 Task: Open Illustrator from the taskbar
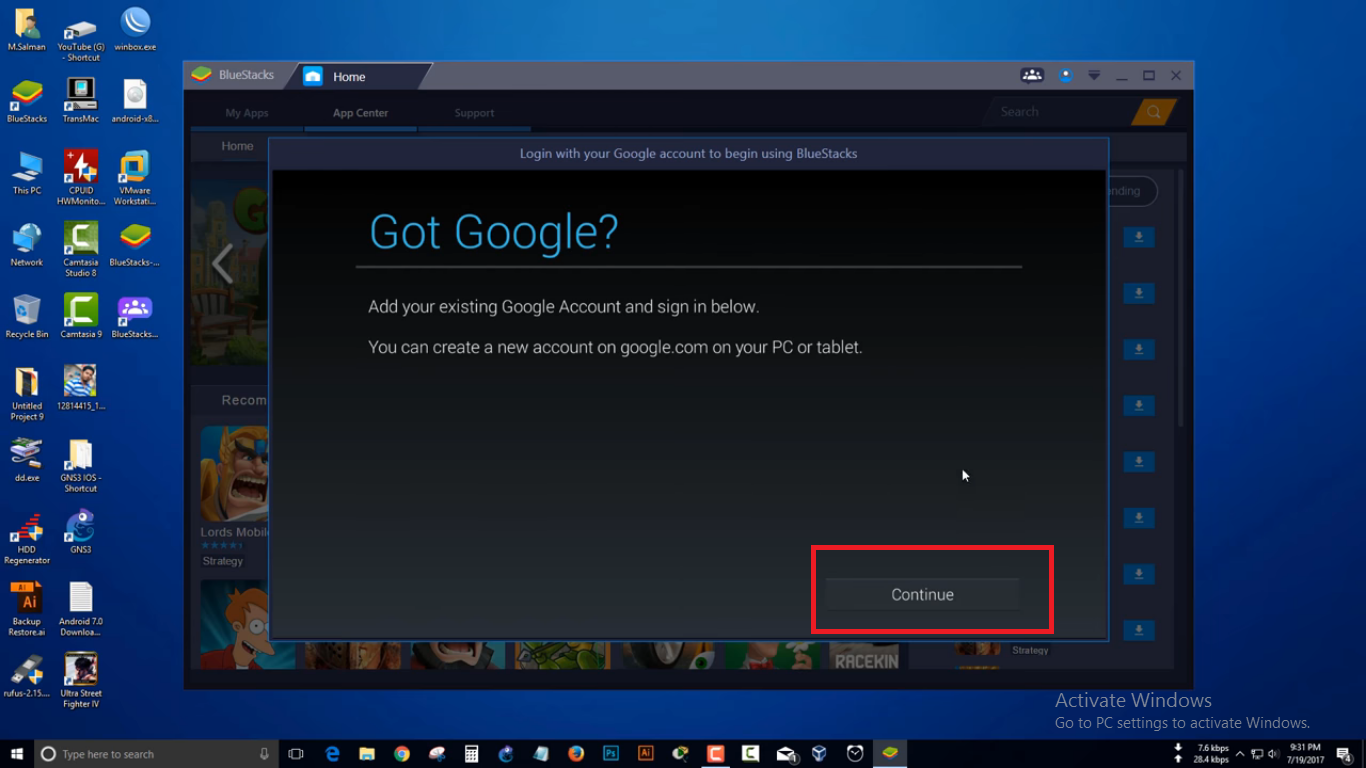[x=646, y=754]
